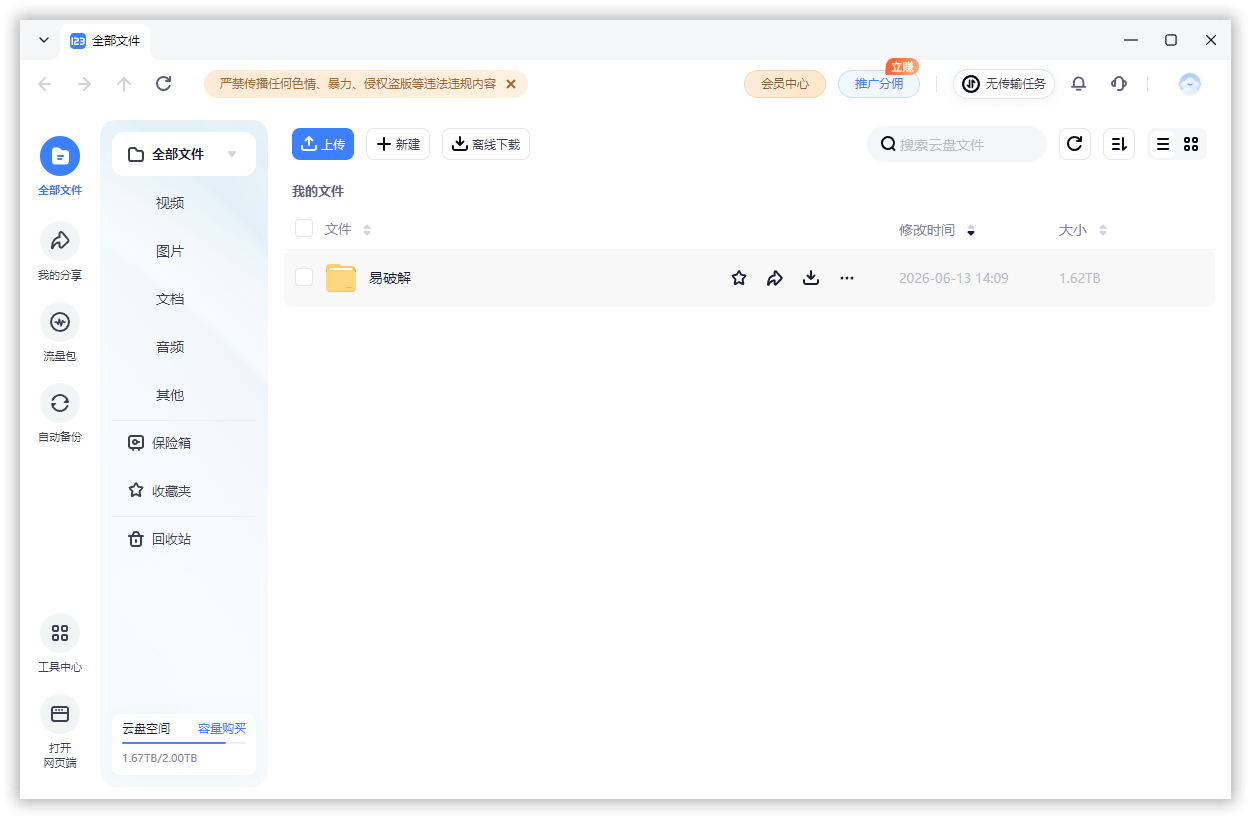The width and height of the screenshot is (1251, 819).
Task: Expand the 全部文件 dropdown arrow
Action: click(x=232, y=154)
